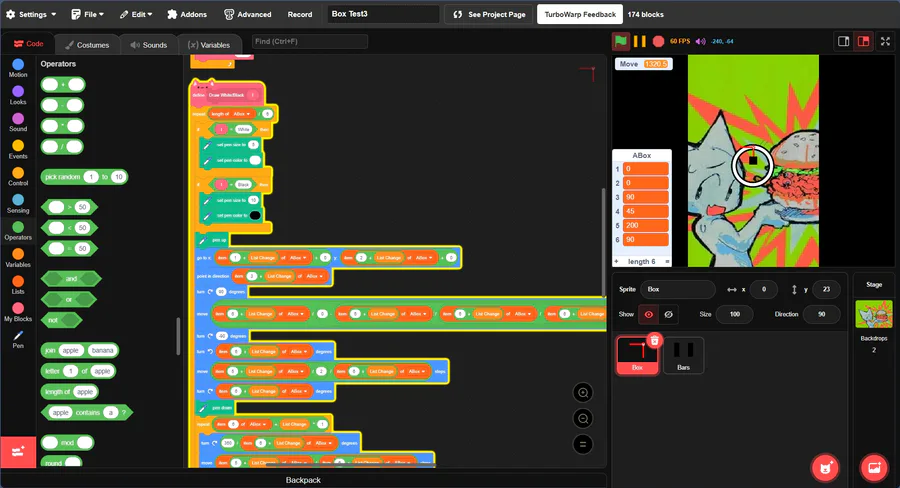
Task: Open the File dropdown menu
Action: [87, 14]
